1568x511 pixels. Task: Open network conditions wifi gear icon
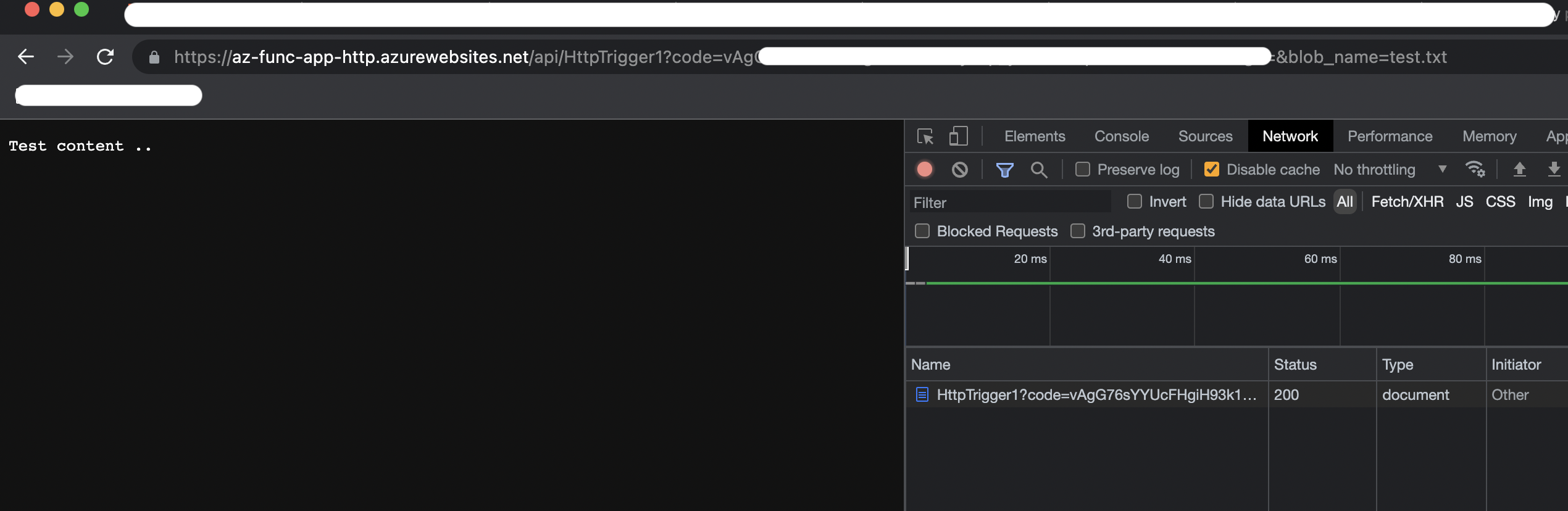(1475, 168)
